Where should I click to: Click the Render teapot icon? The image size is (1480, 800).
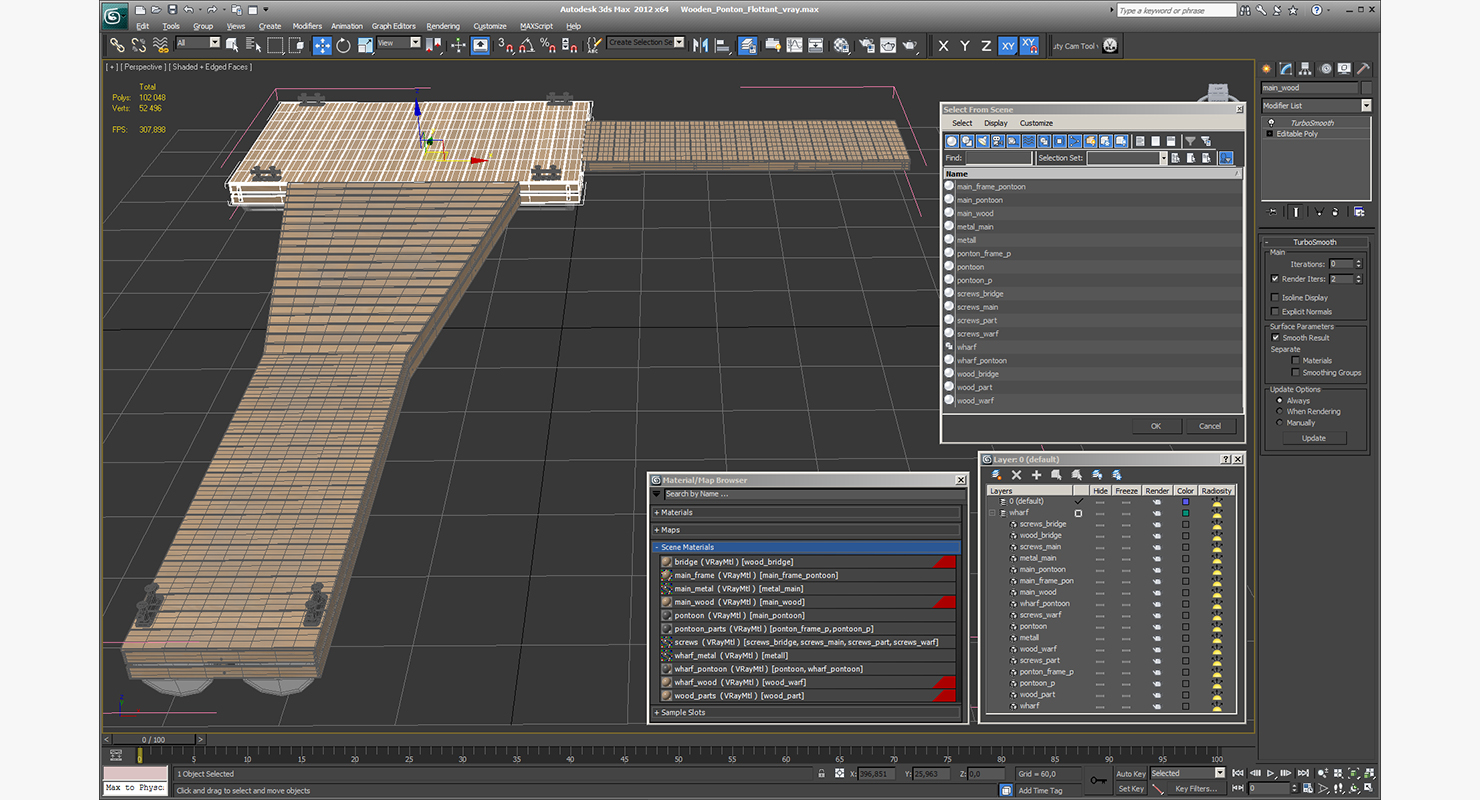910,45
